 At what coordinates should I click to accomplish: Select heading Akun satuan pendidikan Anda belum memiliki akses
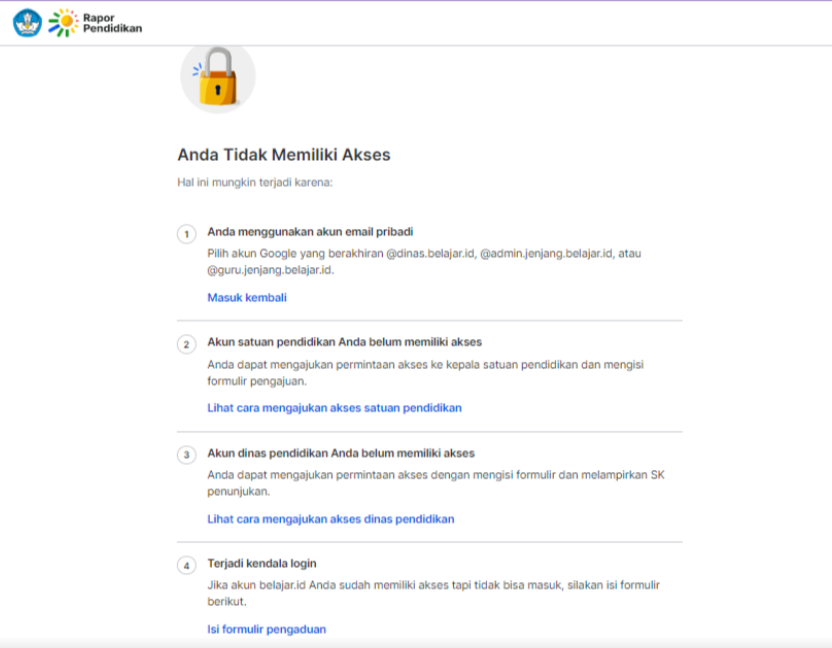point(344,342)
